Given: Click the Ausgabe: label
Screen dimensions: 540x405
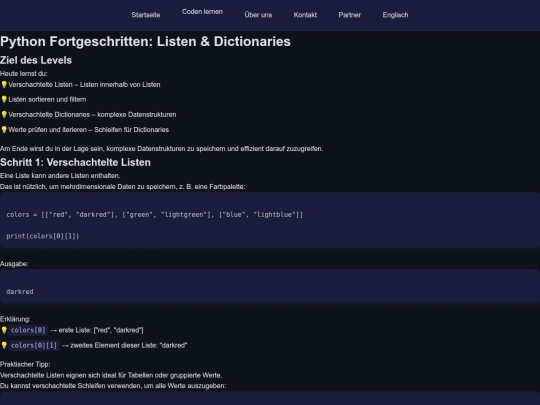Looking at the screenshot, I should pos(14,264).
